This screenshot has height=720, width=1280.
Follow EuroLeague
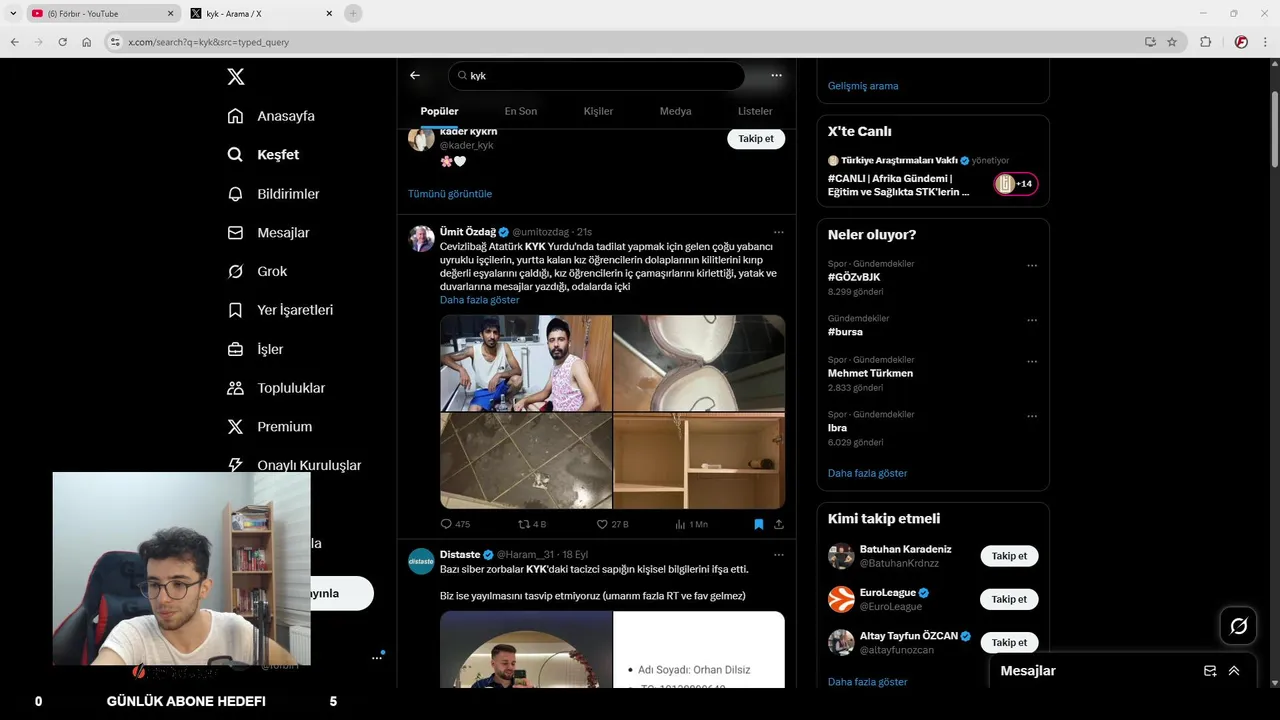tap(1009, 599)
